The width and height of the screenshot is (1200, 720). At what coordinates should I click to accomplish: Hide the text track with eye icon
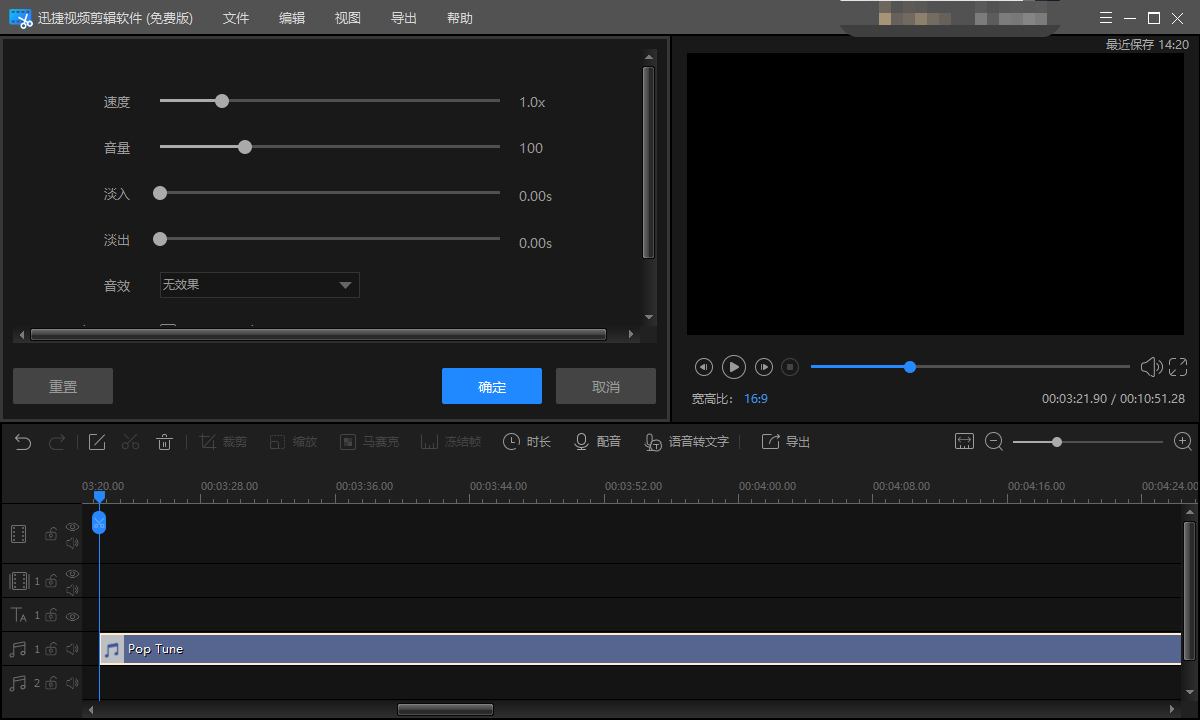pos(72,615)
